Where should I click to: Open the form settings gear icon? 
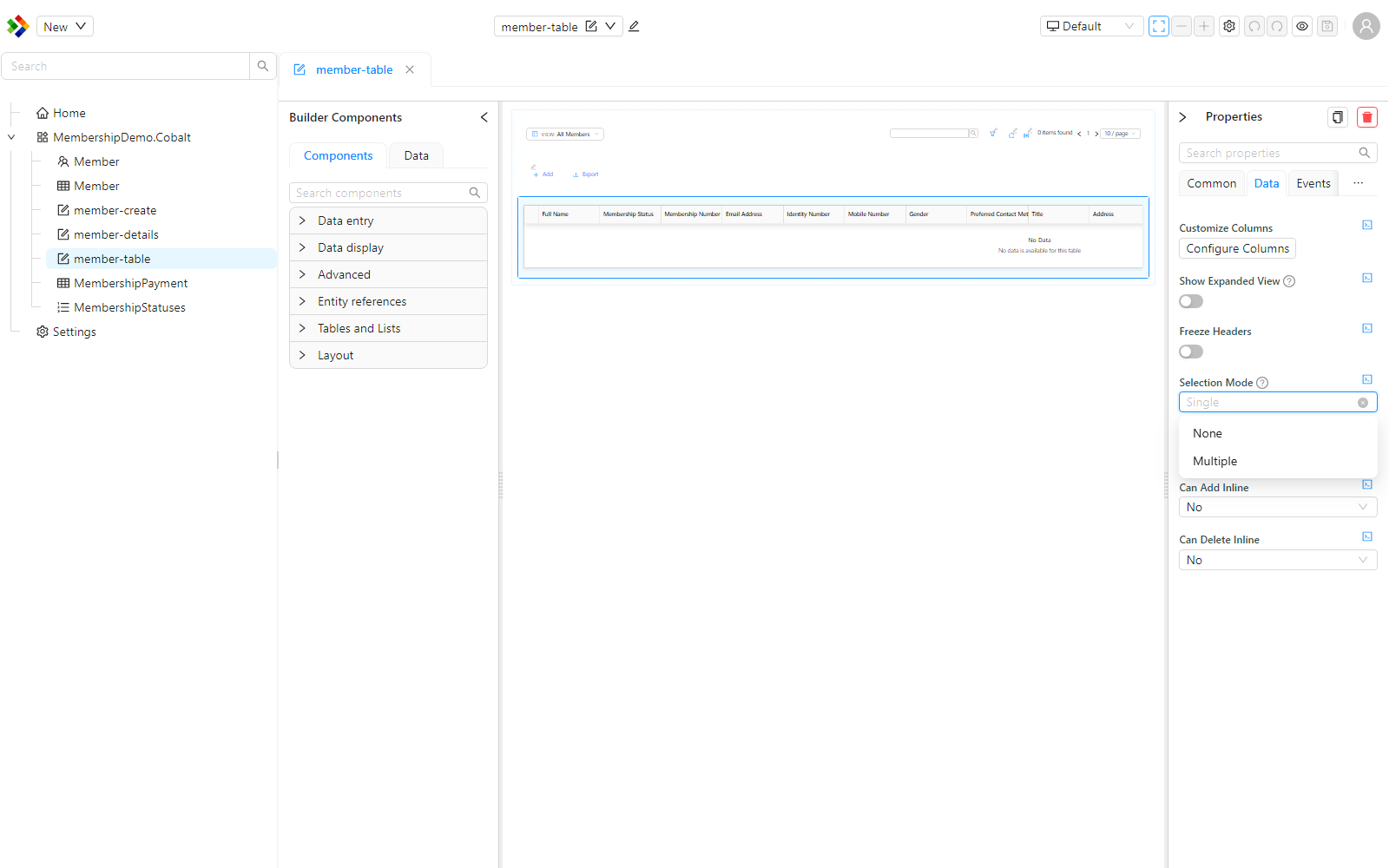1229,26
